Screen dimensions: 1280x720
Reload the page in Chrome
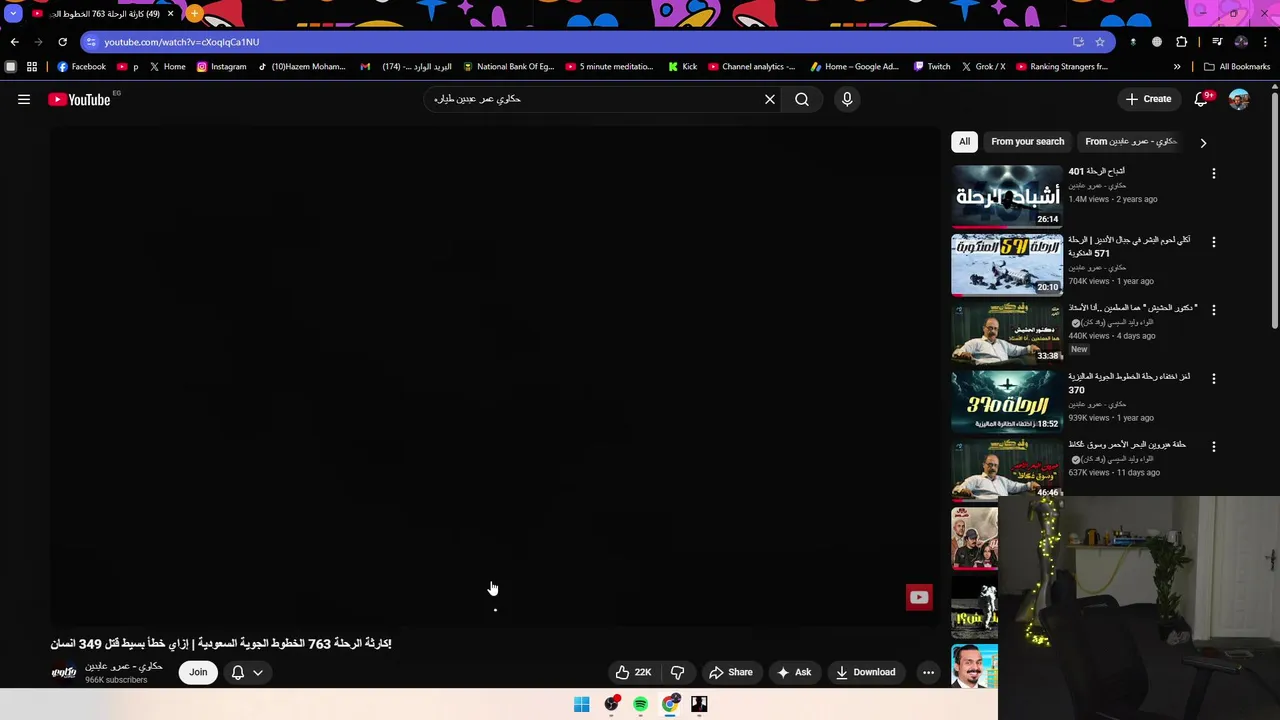pyautogui.click(x=62, y=42)
